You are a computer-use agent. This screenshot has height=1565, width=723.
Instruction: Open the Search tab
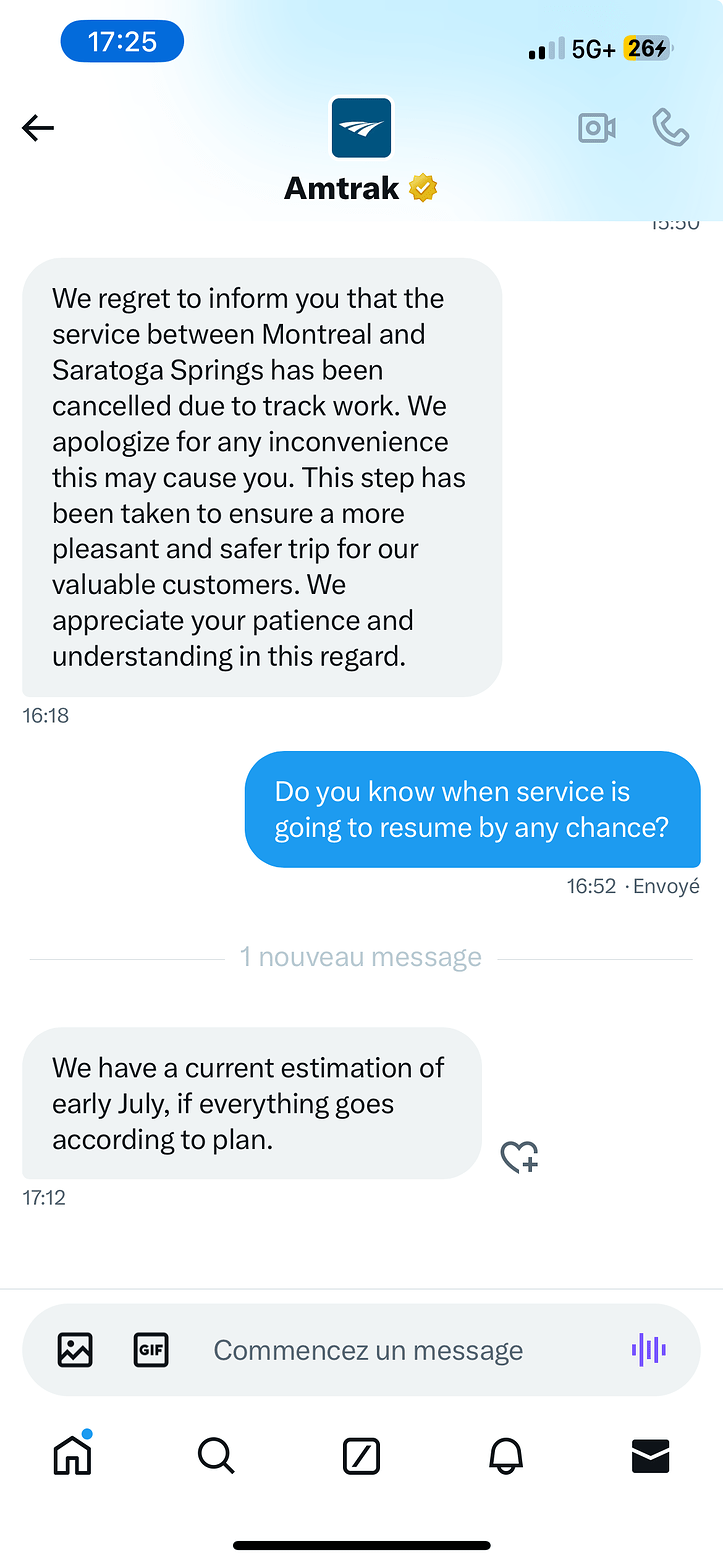[x=216, y=1456]
